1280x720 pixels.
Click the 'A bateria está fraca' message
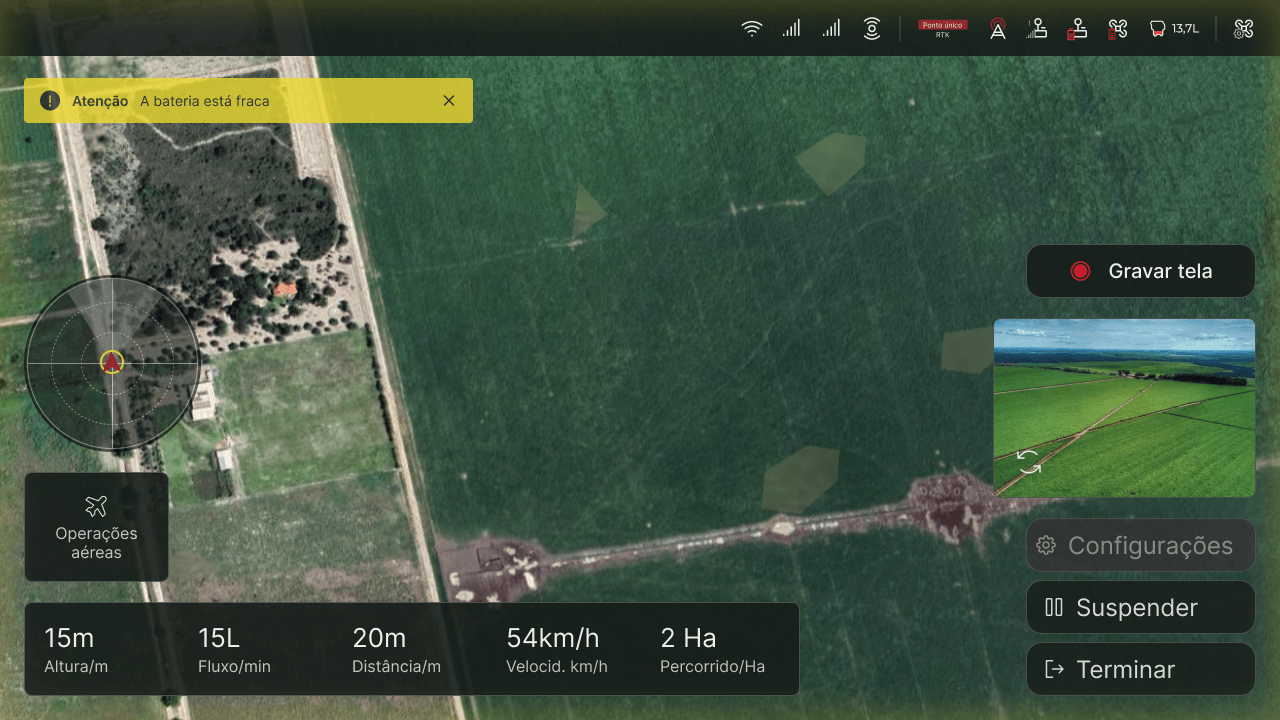[204, 101]
